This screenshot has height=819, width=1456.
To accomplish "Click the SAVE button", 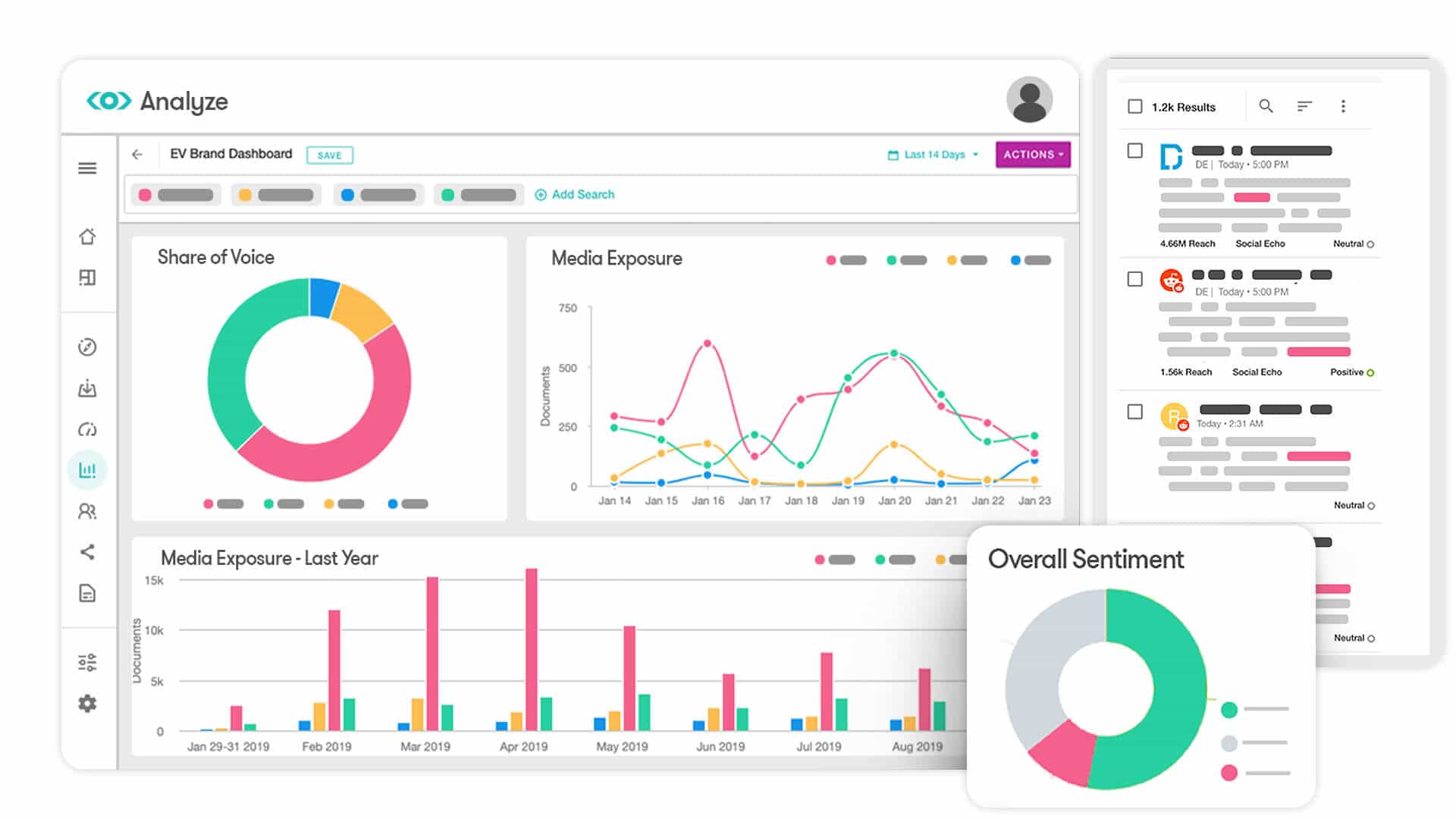I will tap(329, 155).
